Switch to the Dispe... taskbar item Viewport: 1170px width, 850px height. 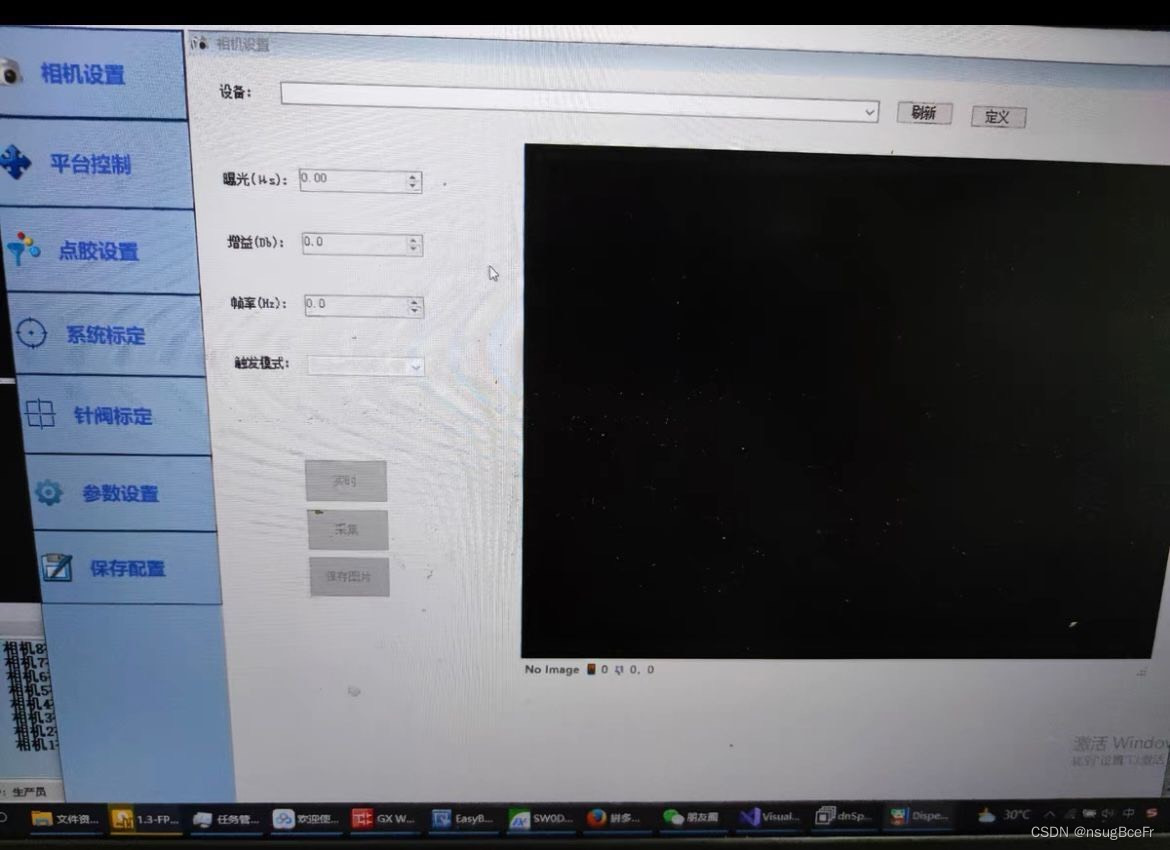919,816
